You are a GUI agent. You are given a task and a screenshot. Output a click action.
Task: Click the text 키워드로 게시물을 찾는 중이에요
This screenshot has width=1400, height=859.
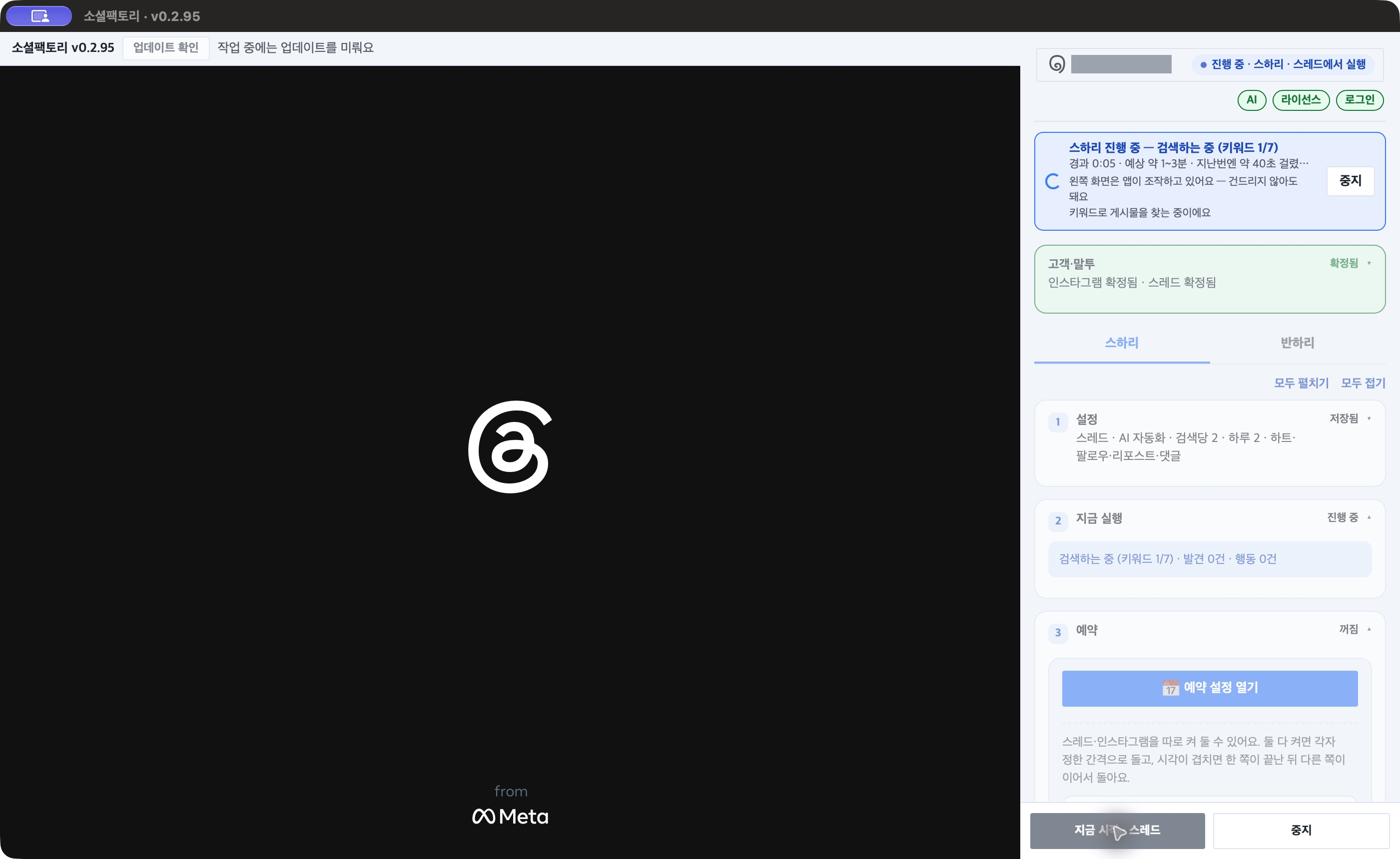point(1140,212)
